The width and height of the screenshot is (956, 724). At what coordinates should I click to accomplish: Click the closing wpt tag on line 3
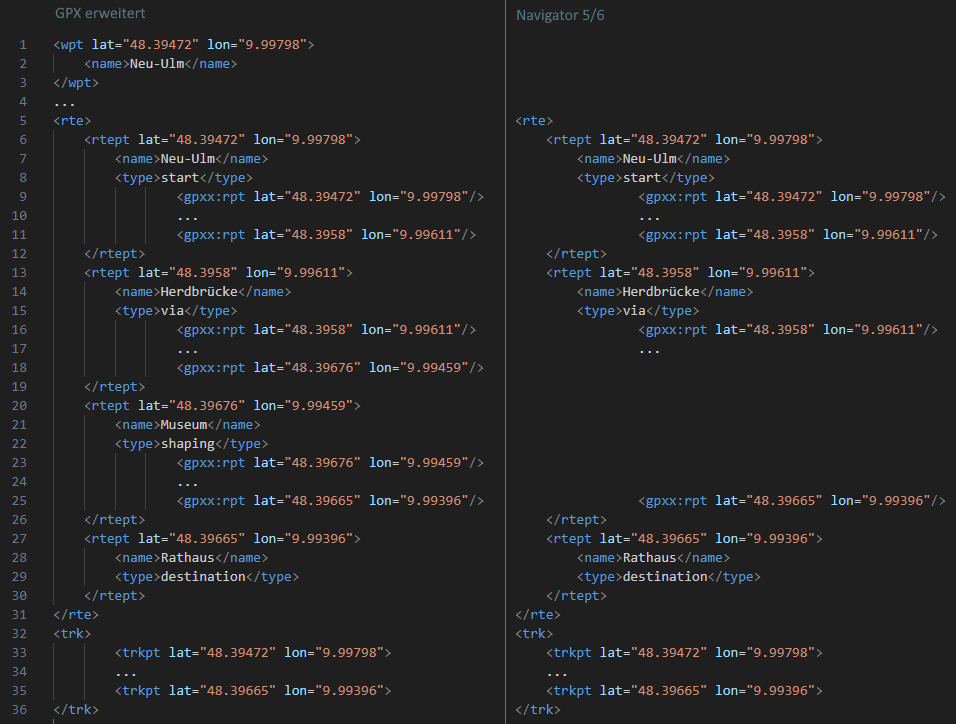pyautogui.click(x=76, y=83)
